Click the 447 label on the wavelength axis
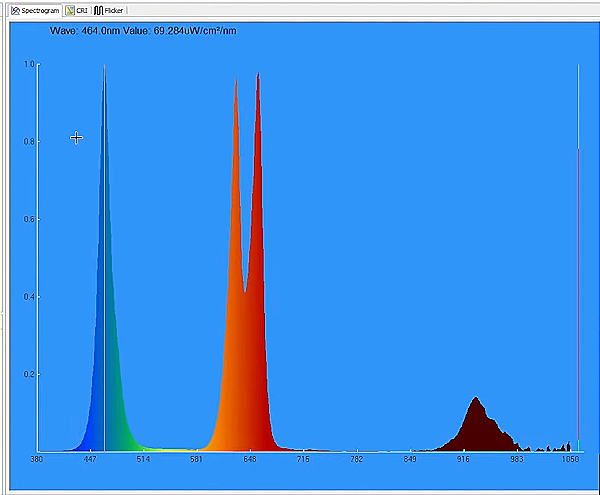The width and height of the screenshot is (600, 495). click(90, 460)
